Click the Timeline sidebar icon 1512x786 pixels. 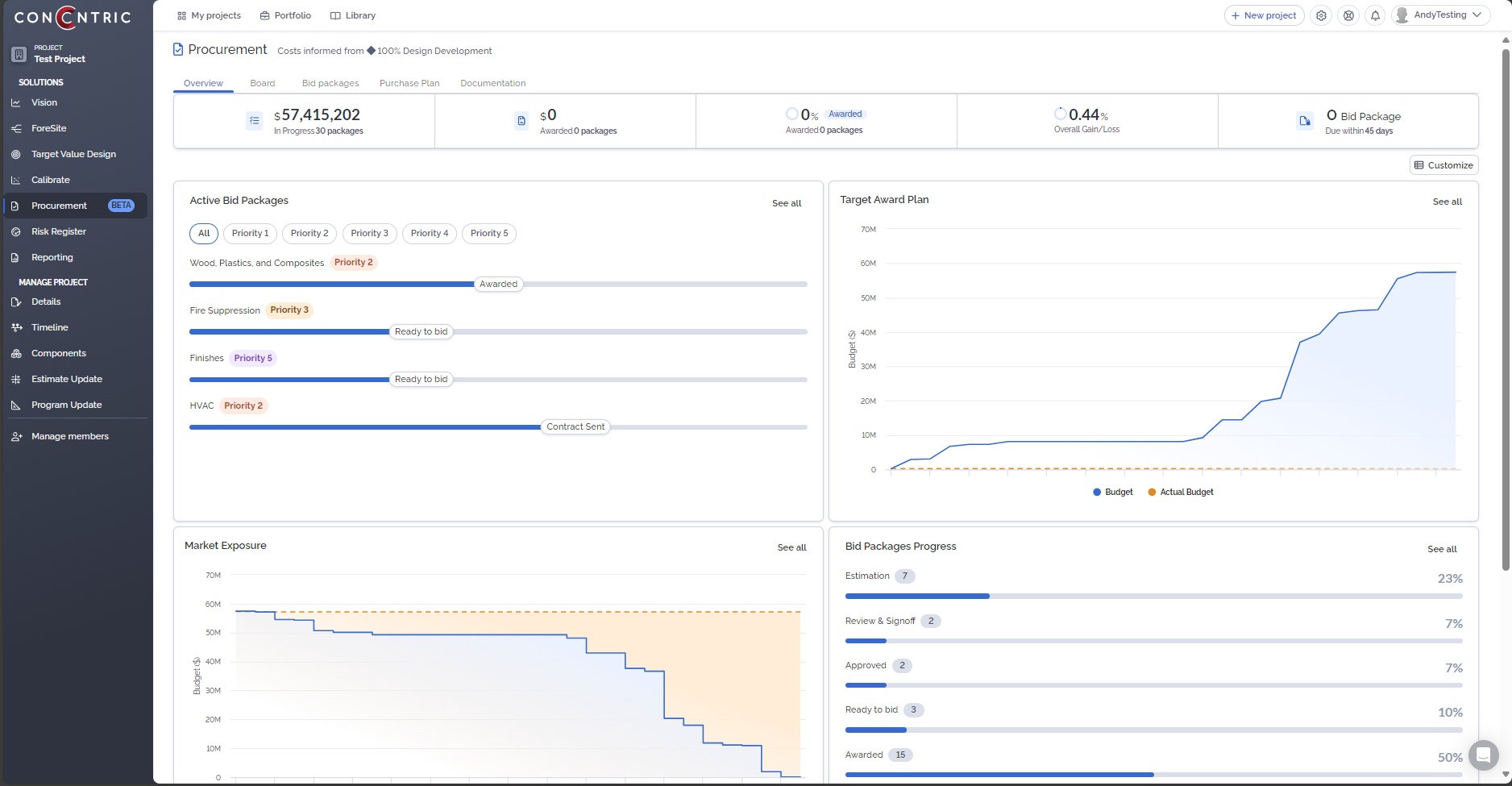[x=16, y=328]
